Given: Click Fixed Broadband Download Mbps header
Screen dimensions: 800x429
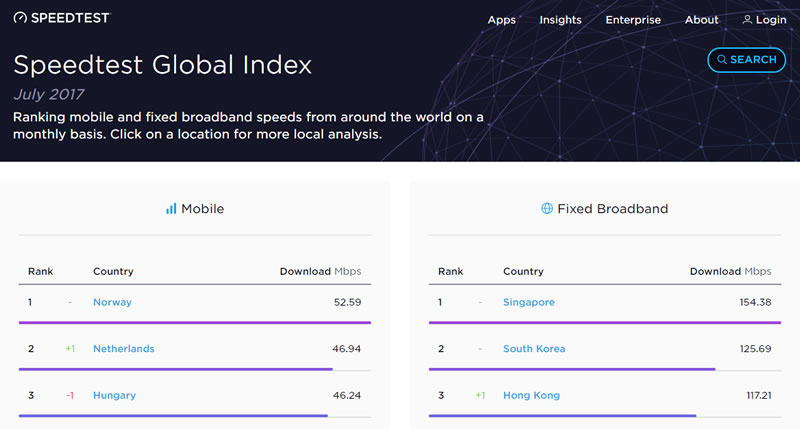Looking at the screenshot, I should point(731,271).
